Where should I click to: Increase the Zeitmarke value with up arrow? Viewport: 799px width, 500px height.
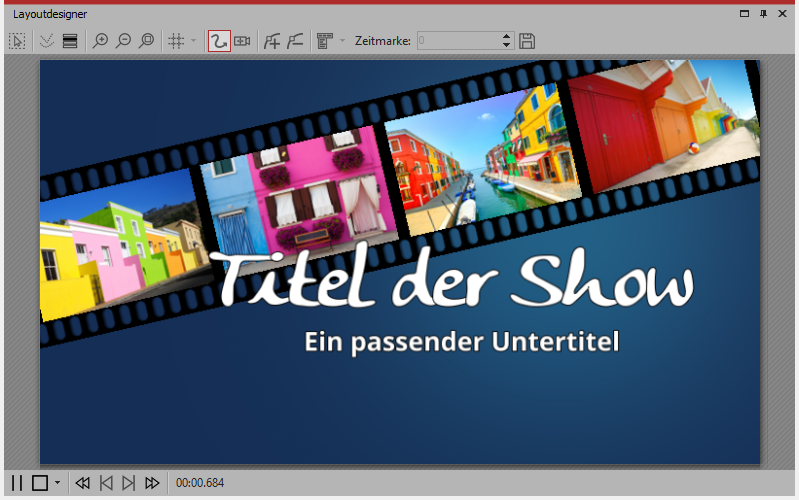[506, 36]
